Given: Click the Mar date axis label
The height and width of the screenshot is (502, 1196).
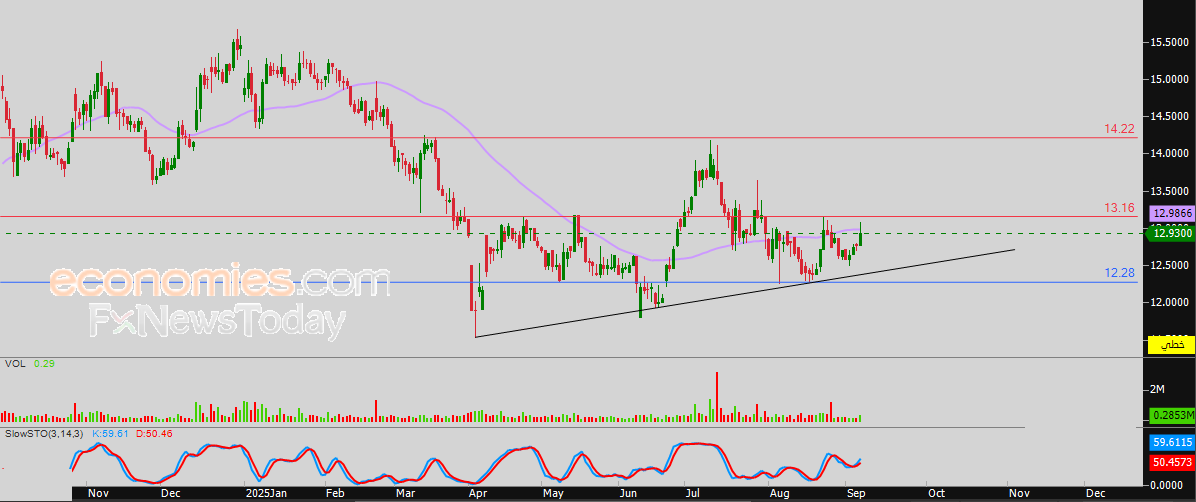Looking at the screenshot, I should click(407, 494).
